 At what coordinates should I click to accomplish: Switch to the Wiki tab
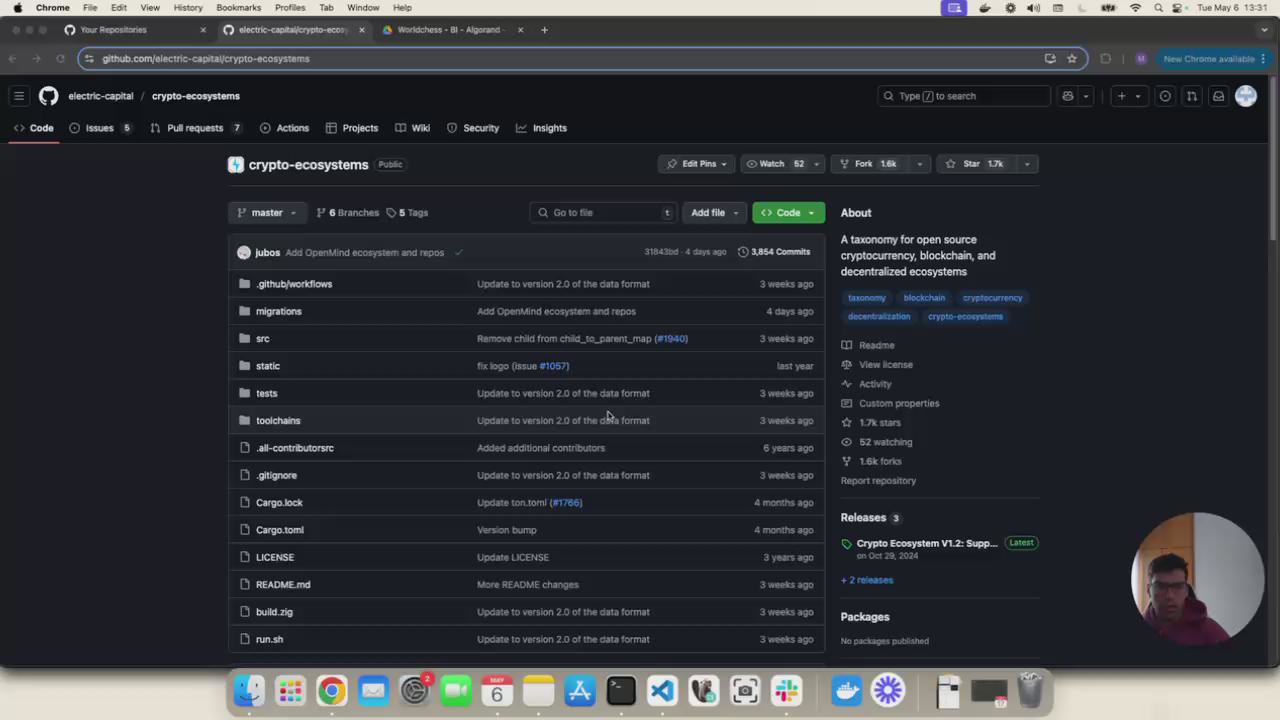413,128
